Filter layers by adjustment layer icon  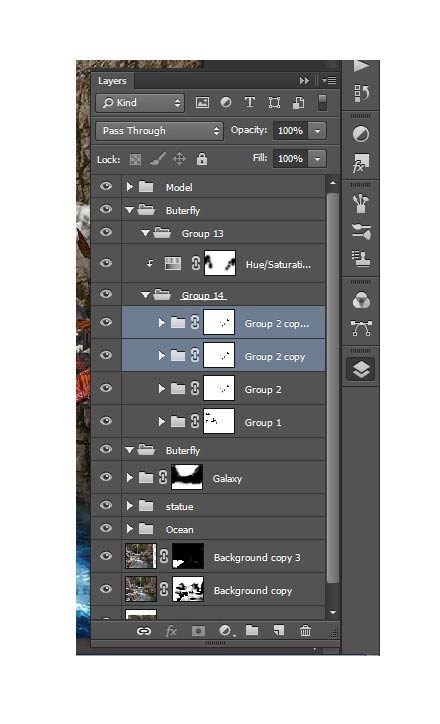point(226,103)
